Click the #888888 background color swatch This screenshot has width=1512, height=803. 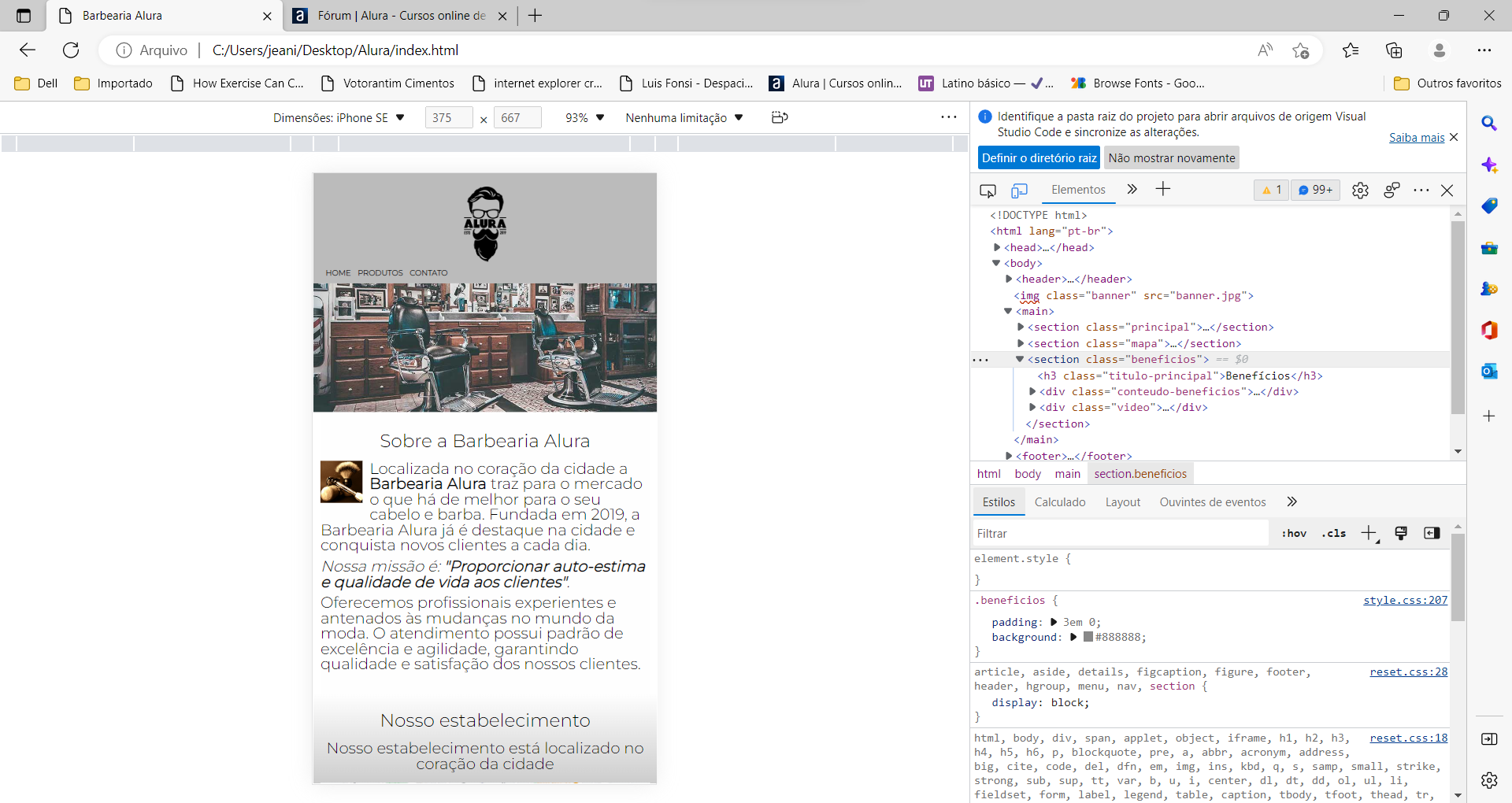pos(1088,637)
